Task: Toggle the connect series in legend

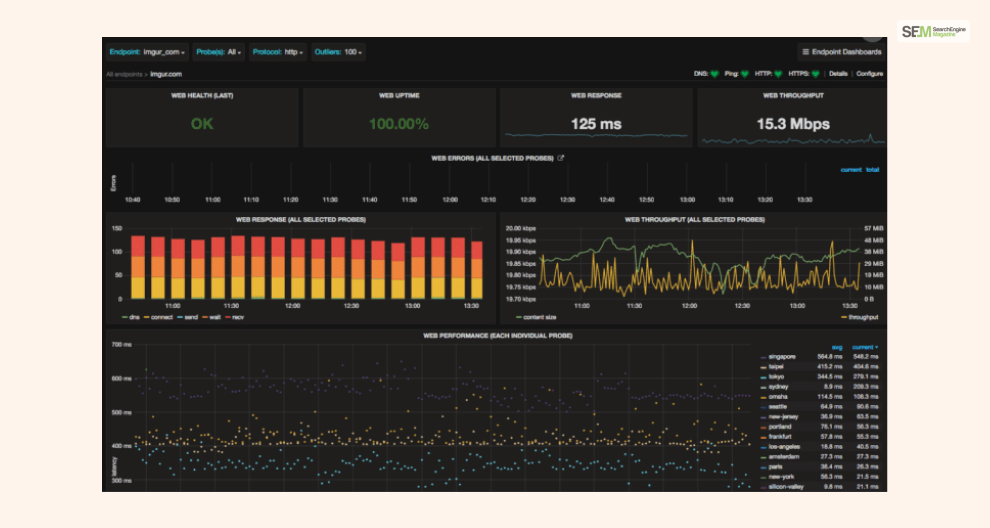Action: click(x=158, y=317)
